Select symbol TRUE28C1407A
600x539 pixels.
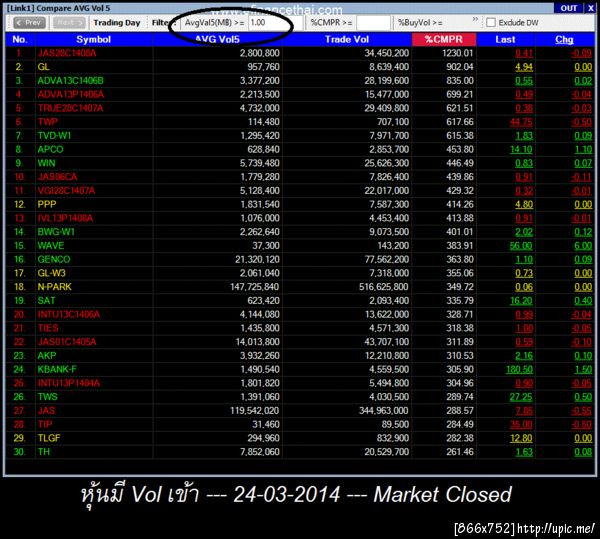(70, 108)
